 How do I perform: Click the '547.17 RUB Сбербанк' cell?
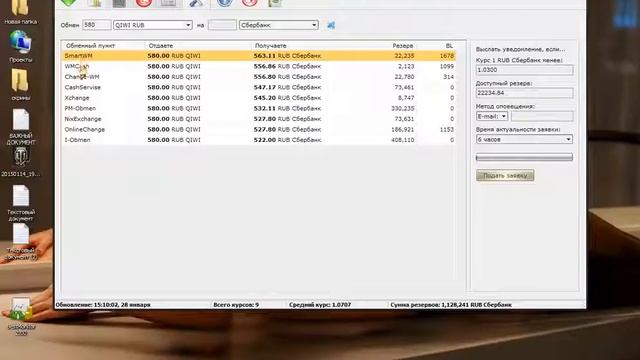pyautogui.click(x=287, y=87)
